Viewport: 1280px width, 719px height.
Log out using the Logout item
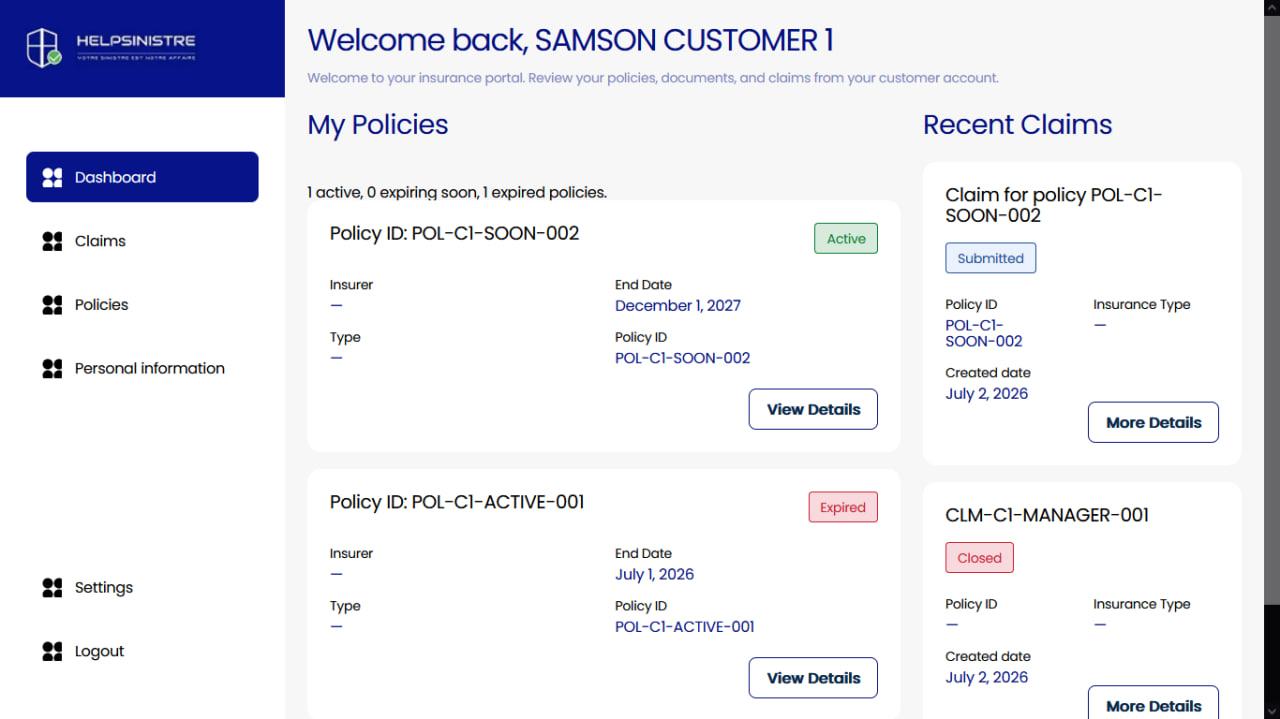142,652
